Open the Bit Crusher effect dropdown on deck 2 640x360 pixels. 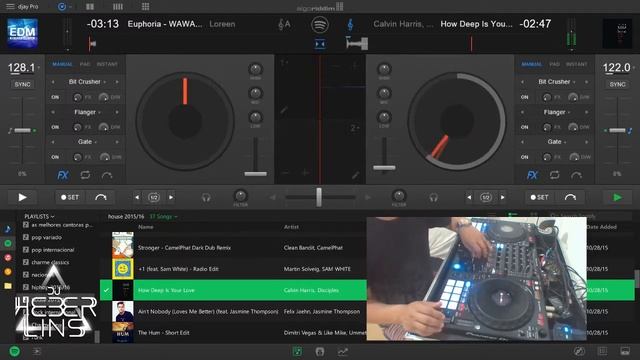(x=556, y=82)
